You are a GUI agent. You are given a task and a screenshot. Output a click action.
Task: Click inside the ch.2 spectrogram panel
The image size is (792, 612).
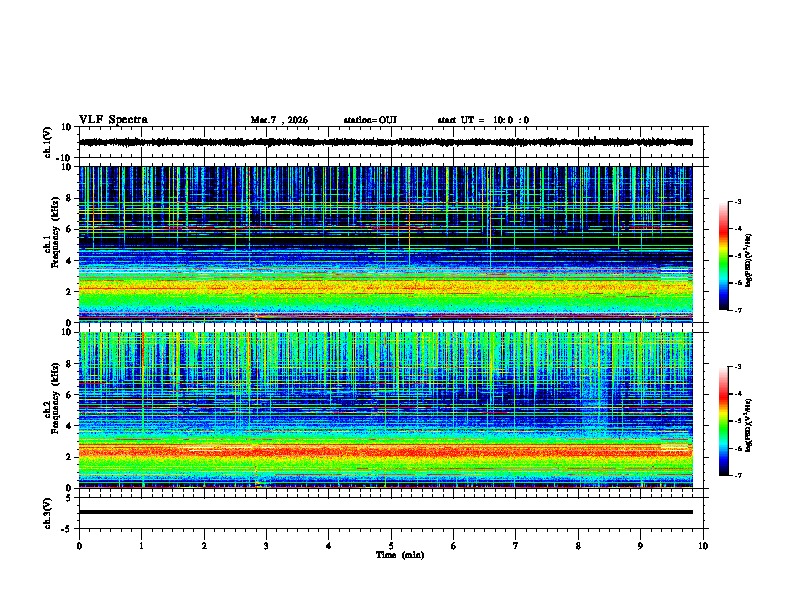coord(385,410)
